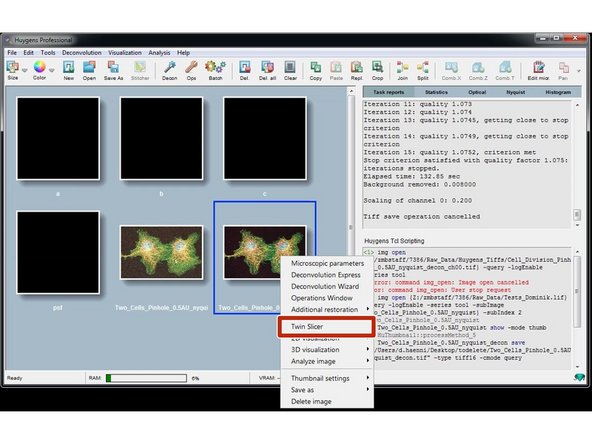
Task: Switch to the Statistics tab
Action: pyautogui.click(x=436, y=92)
